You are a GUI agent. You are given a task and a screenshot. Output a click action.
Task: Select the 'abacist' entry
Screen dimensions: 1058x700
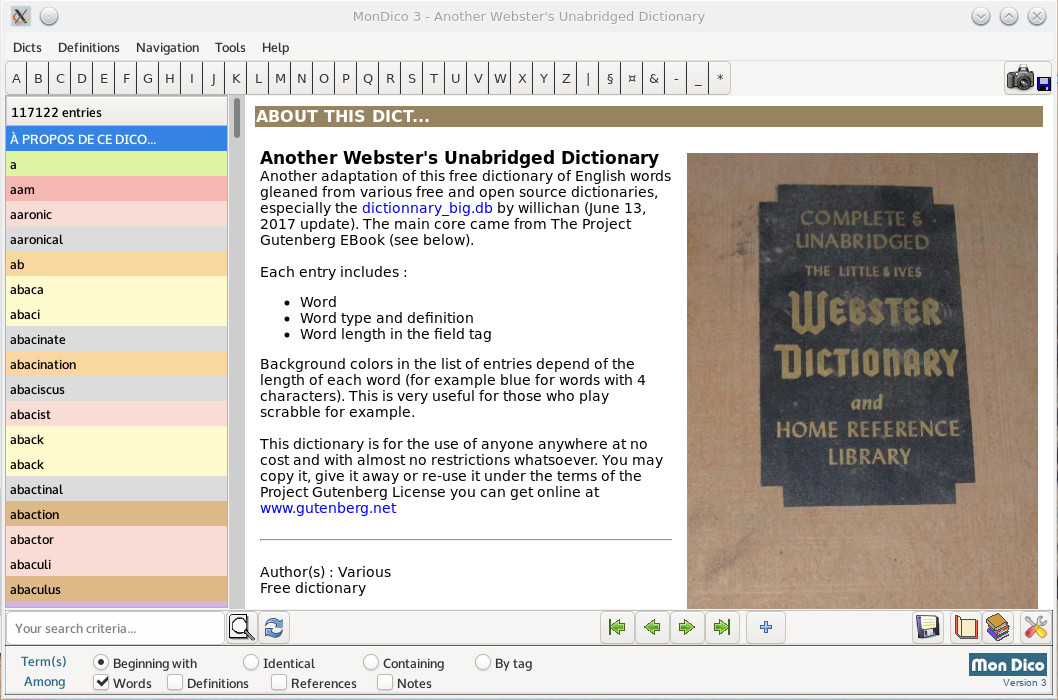coord(117,414)
